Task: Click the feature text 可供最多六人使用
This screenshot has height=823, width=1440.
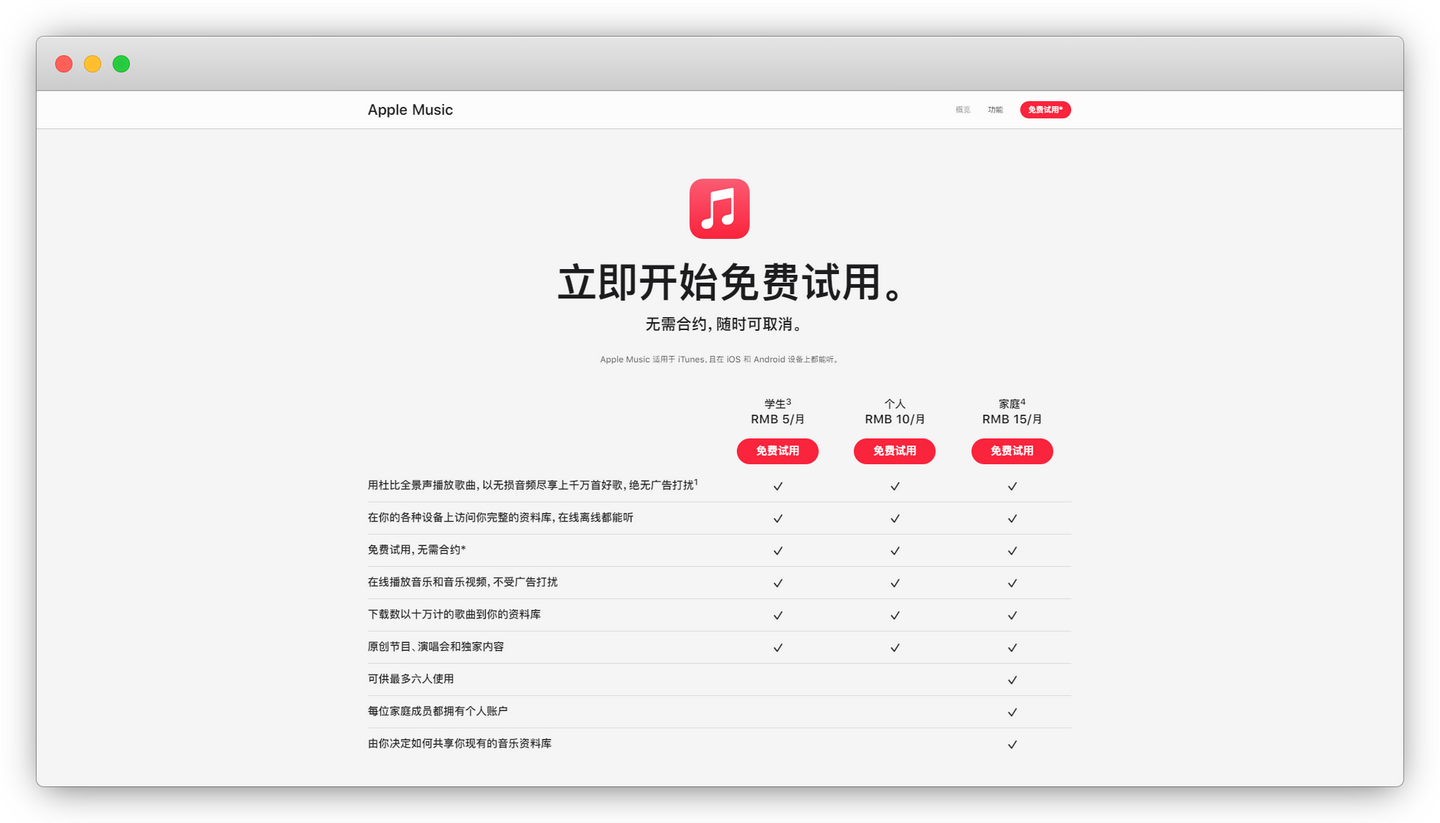Action: coord(411,679)
